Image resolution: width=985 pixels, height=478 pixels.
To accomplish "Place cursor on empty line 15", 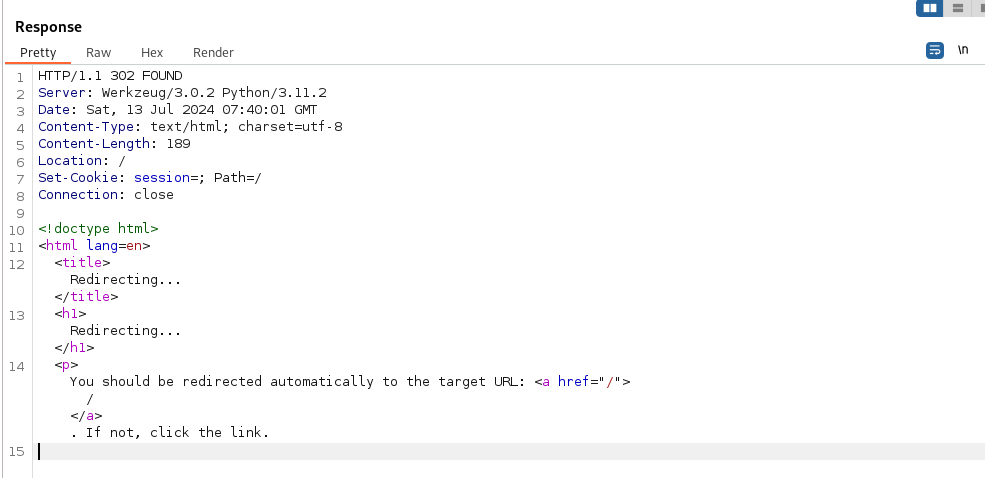I will pyautogui.click(x=300, y=451).
